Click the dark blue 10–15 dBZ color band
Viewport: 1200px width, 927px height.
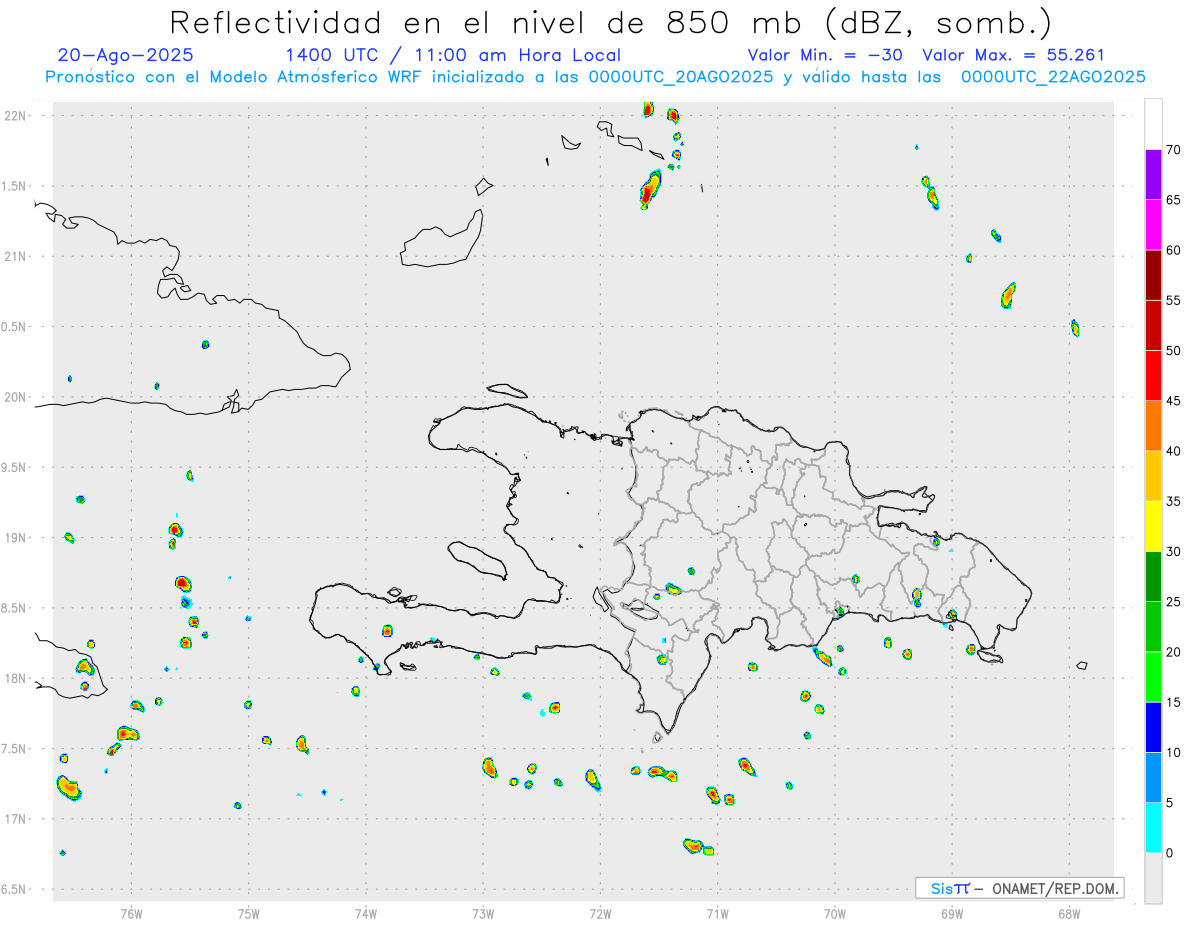coord(1153,727)
